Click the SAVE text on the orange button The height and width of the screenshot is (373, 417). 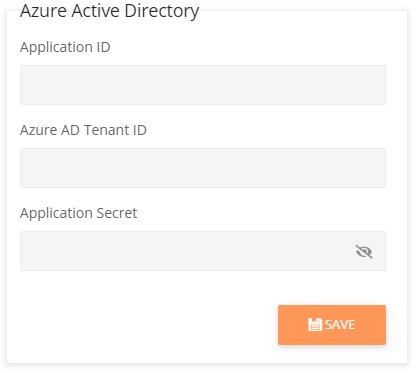340,325
